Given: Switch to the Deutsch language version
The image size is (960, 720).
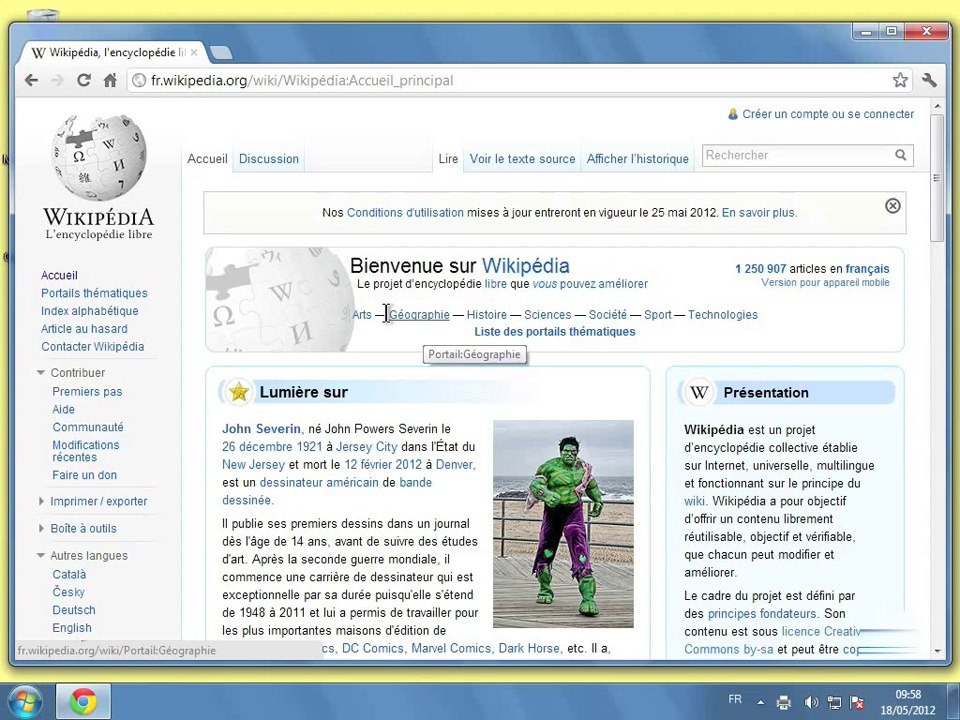Looking at the screenshot, I should pos(73,610).
